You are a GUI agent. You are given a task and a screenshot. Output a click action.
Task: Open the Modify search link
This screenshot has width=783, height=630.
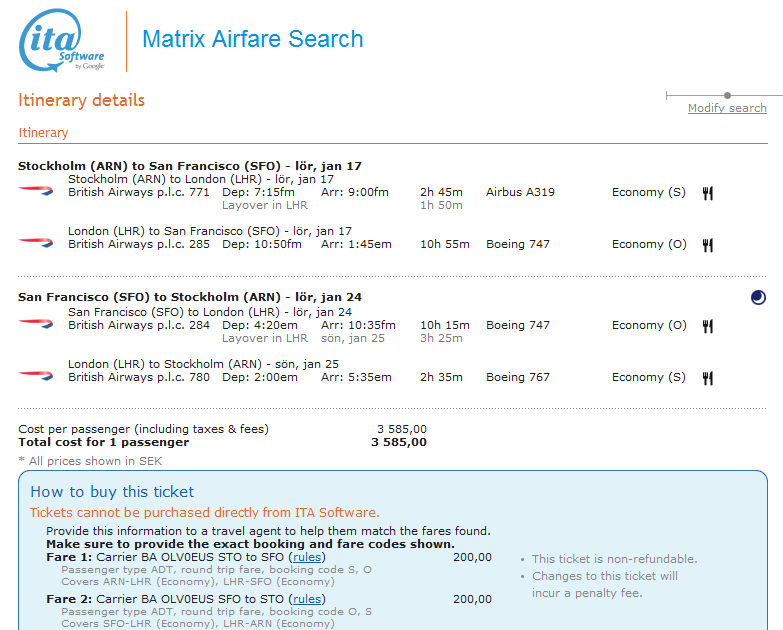(727, 108)
